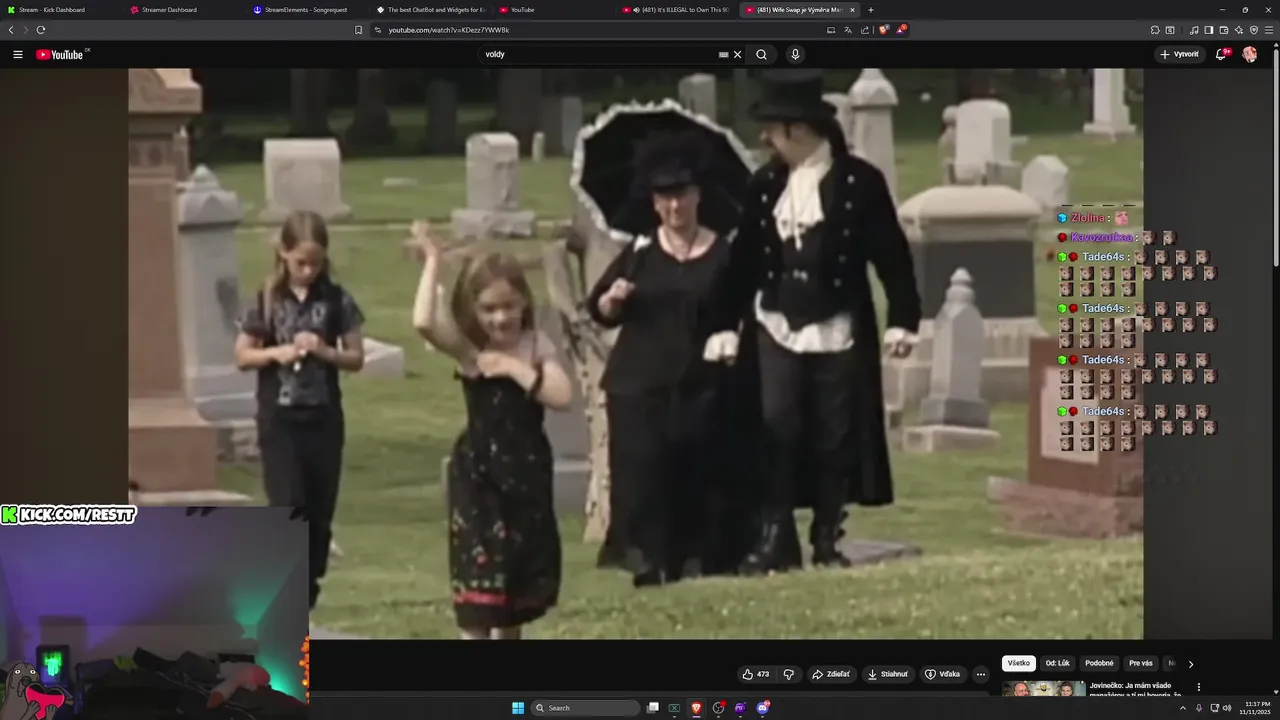View site information icon in address bar

pyautogui.click(x=378, y=30)
